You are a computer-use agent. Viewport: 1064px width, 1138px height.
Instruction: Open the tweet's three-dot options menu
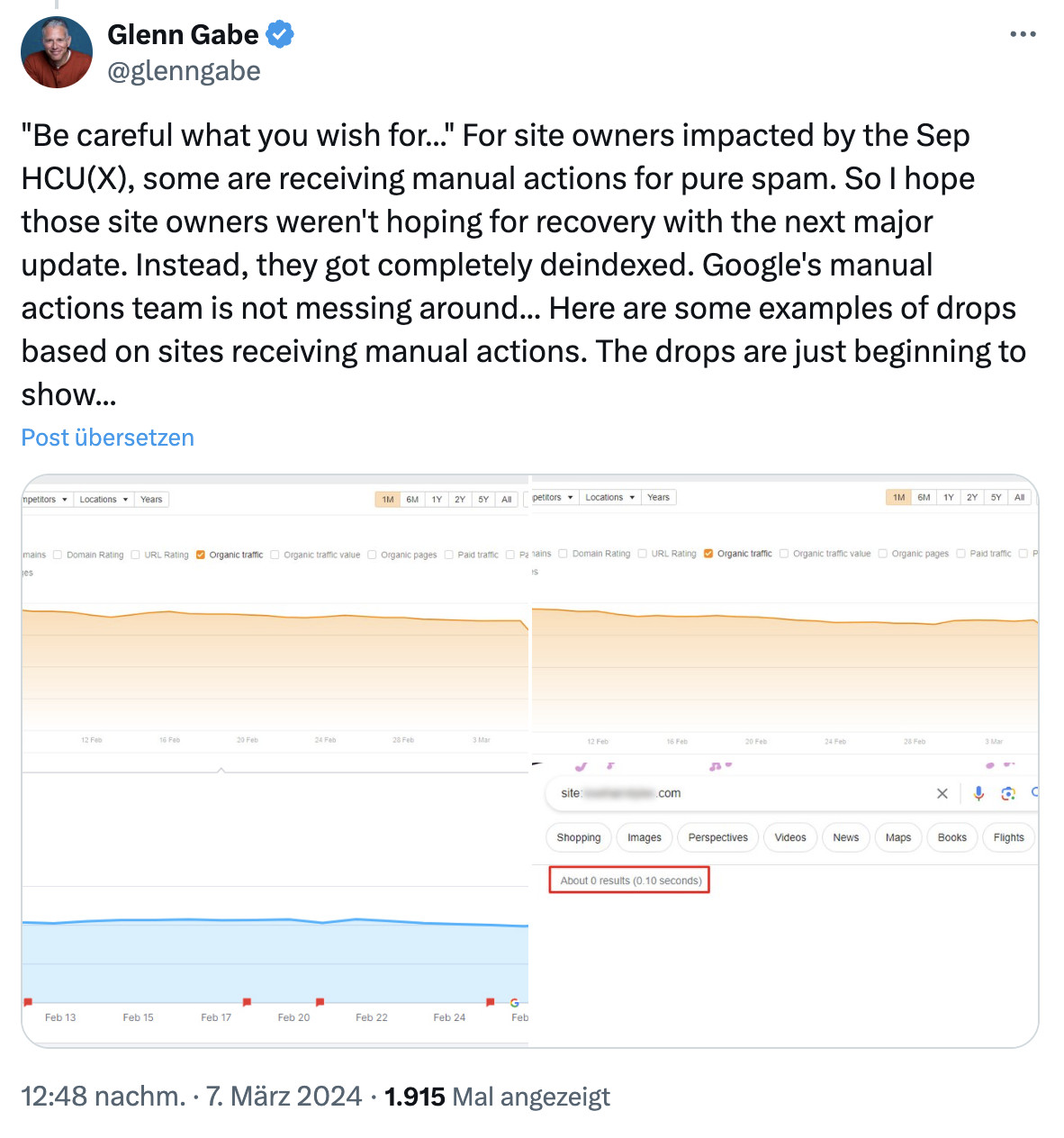click(x=1023, y=33)
